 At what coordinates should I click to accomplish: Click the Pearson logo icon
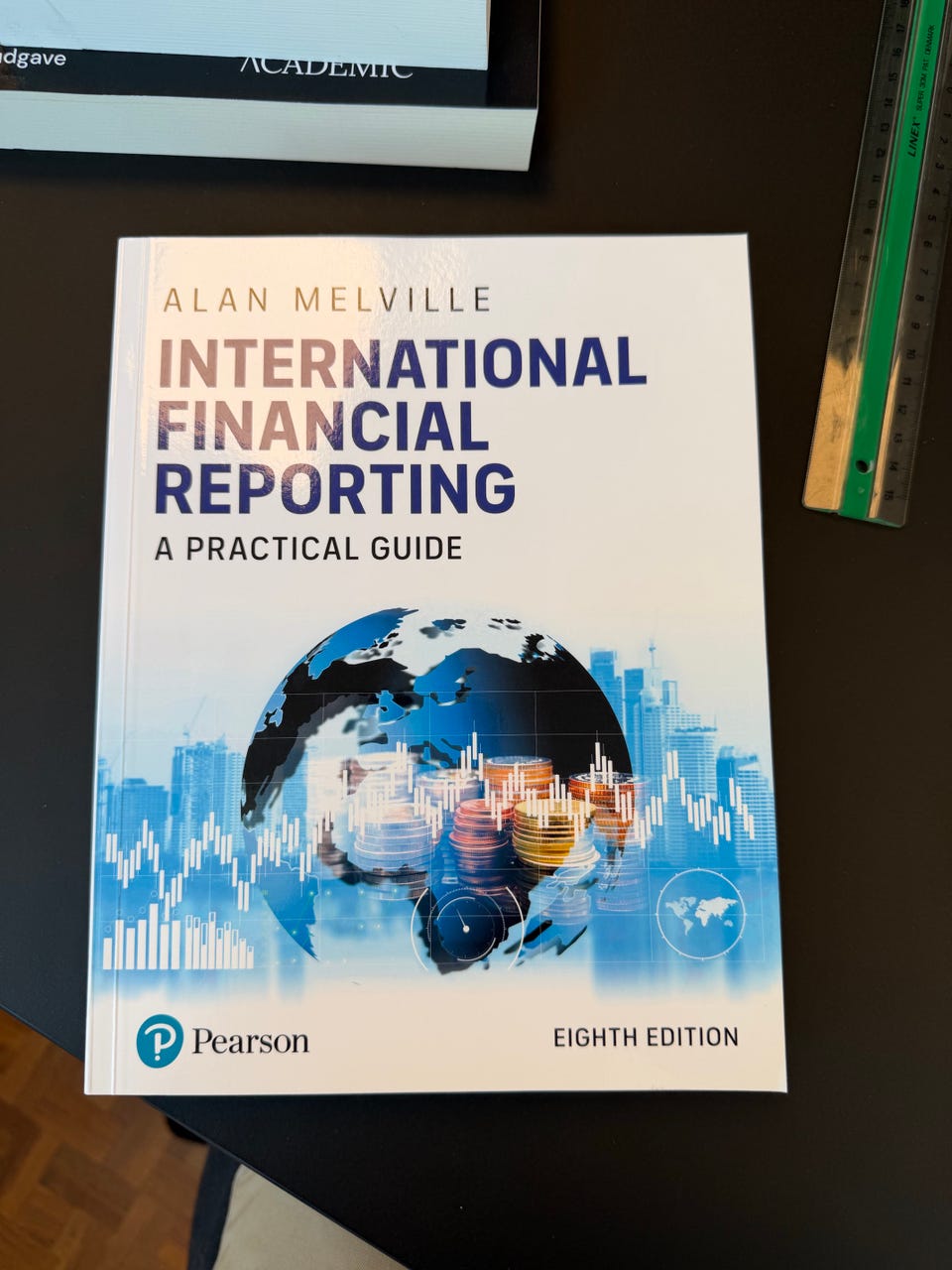coord(160,1042)
